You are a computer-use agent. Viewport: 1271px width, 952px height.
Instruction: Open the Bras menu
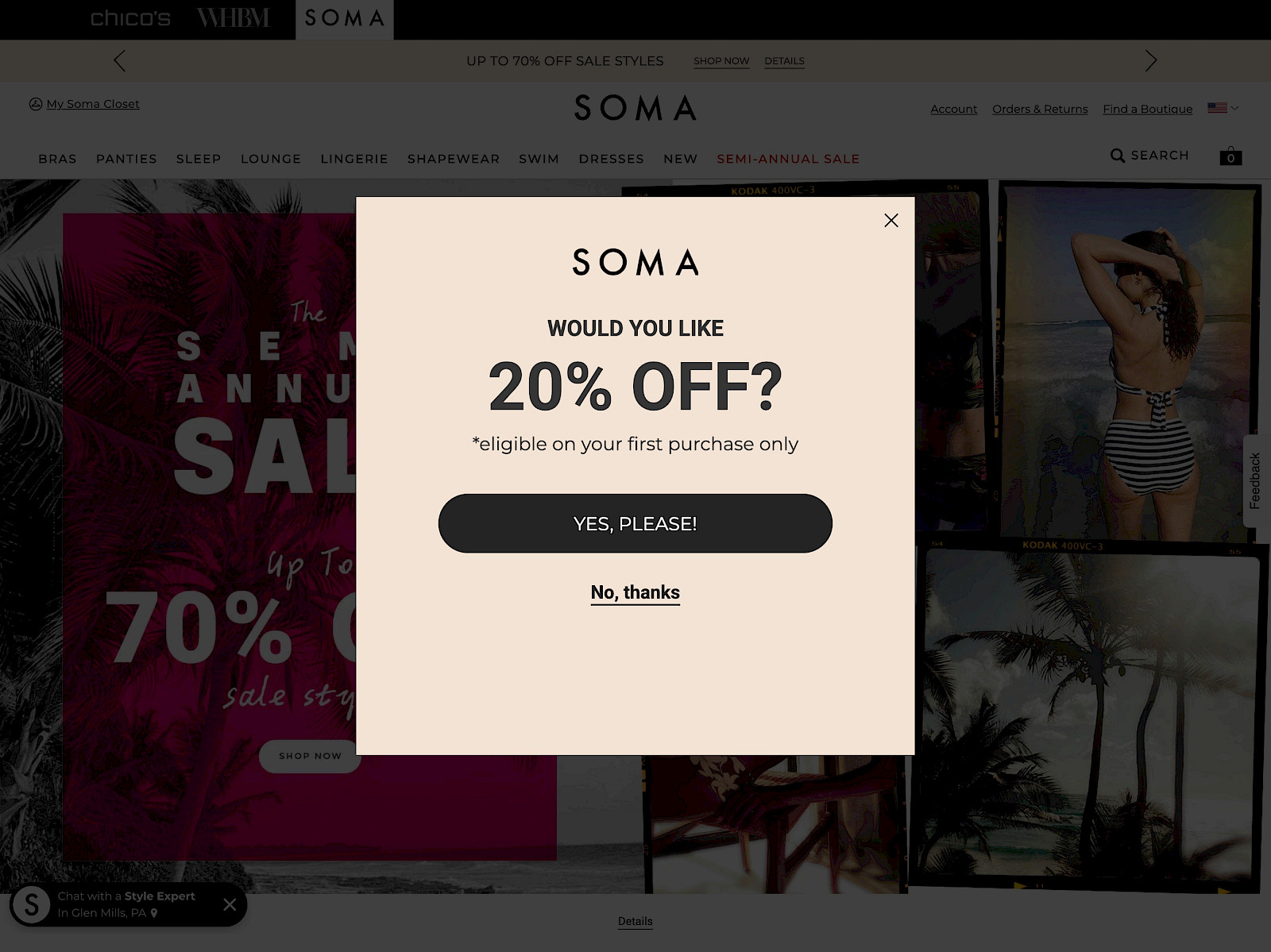tap(57, 159)
